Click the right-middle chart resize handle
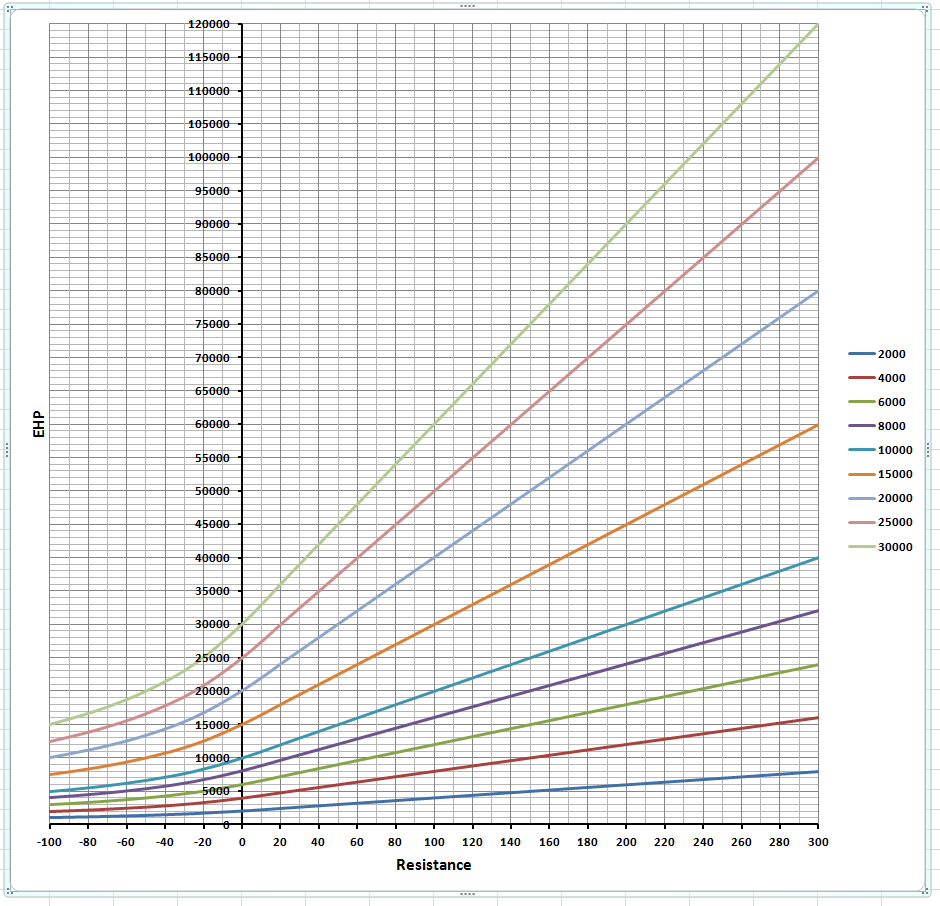The width and height of the screenshot is (940, 906). [929, 450]
